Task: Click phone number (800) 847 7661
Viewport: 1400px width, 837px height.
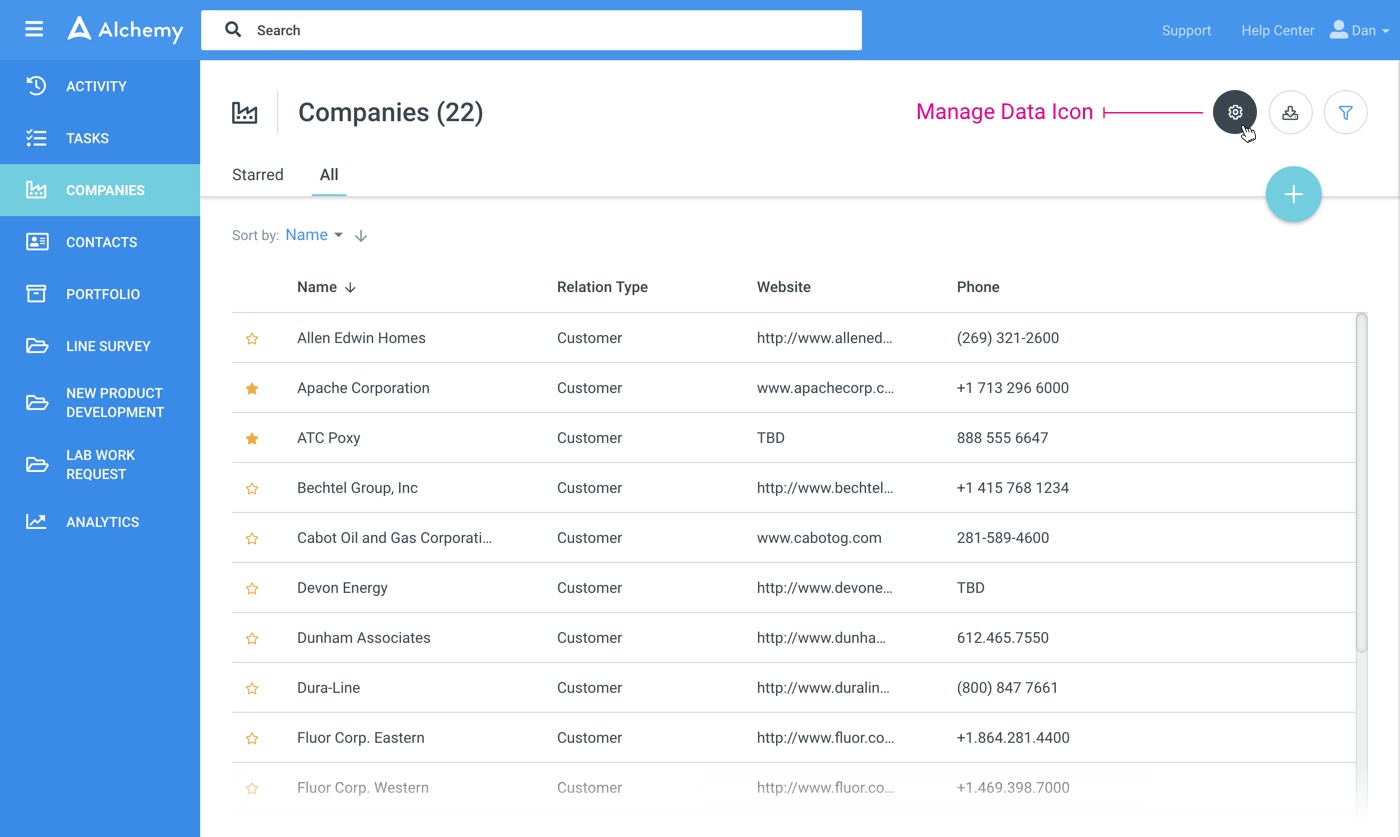Action: [1007, 688]
